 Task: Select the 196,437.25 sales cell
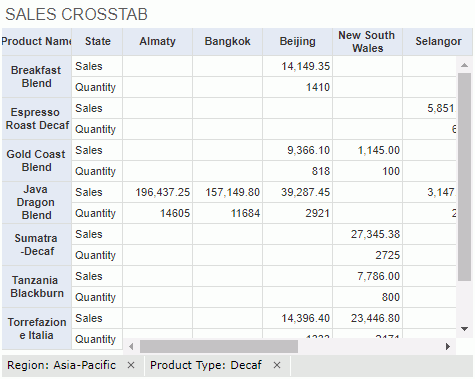157,192
